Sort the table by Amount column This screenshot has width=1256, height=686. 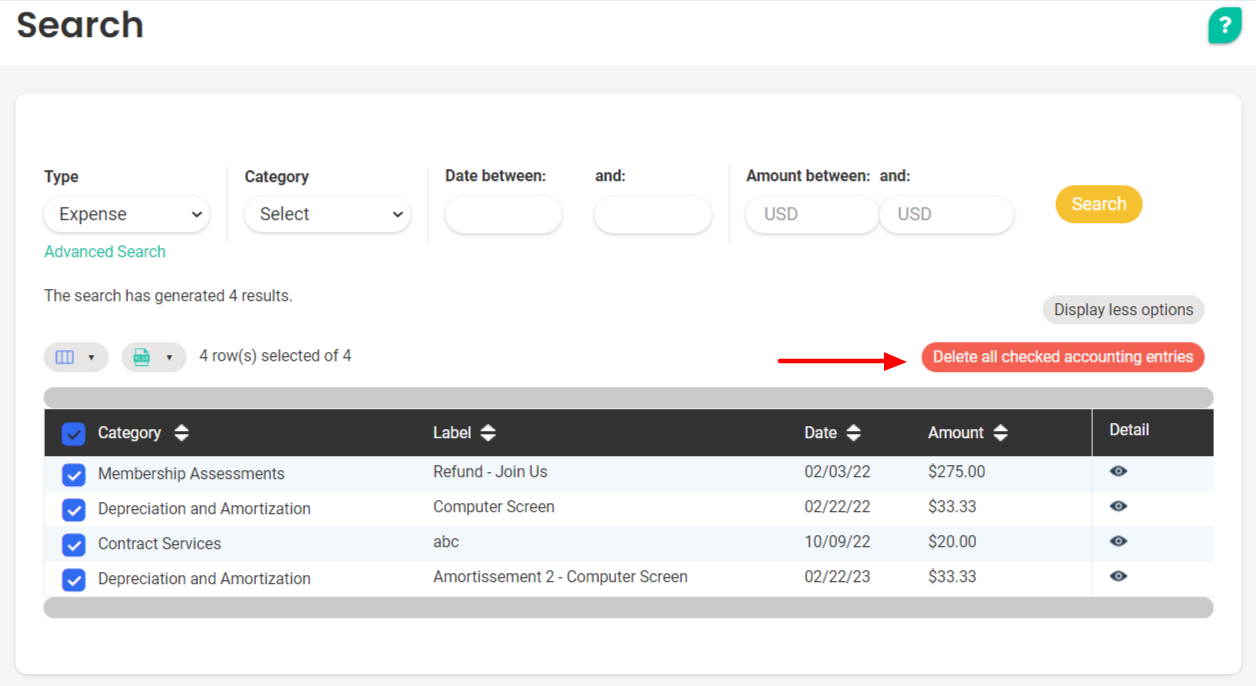(x=1000, y=433)
